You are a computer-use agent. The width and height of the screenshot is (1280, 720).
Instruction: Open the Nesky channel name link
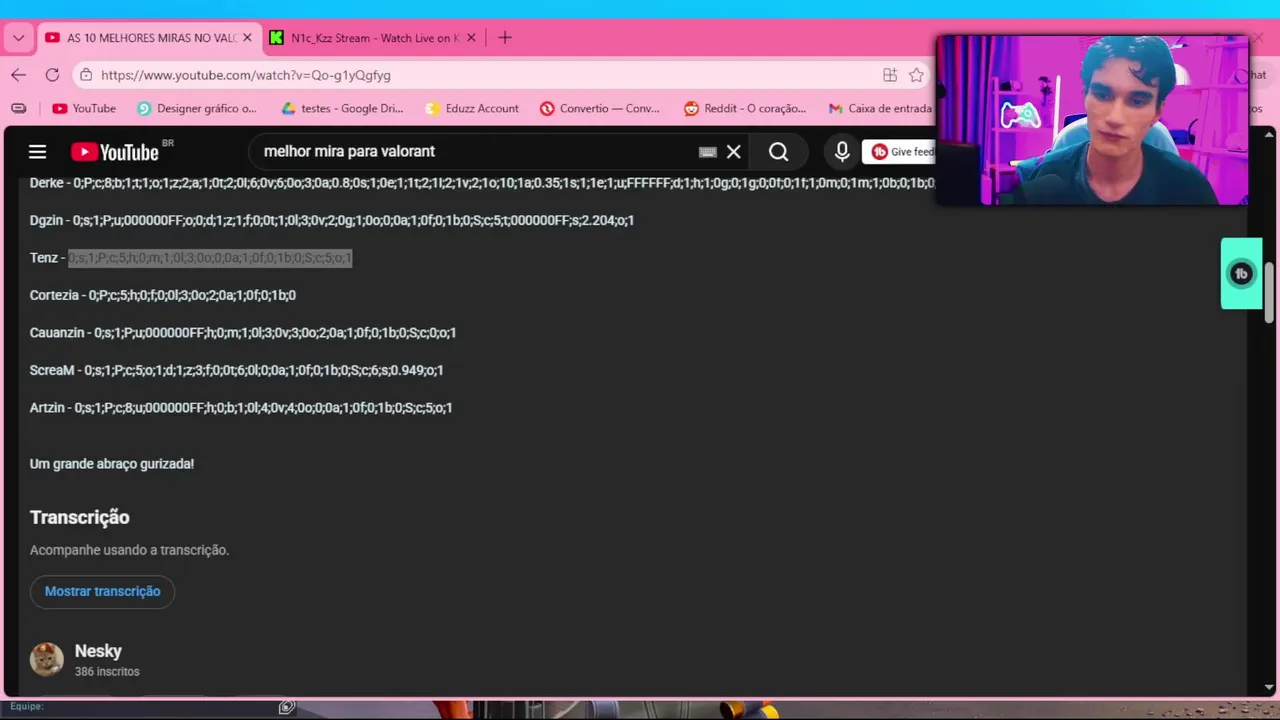tap(98, 651)
